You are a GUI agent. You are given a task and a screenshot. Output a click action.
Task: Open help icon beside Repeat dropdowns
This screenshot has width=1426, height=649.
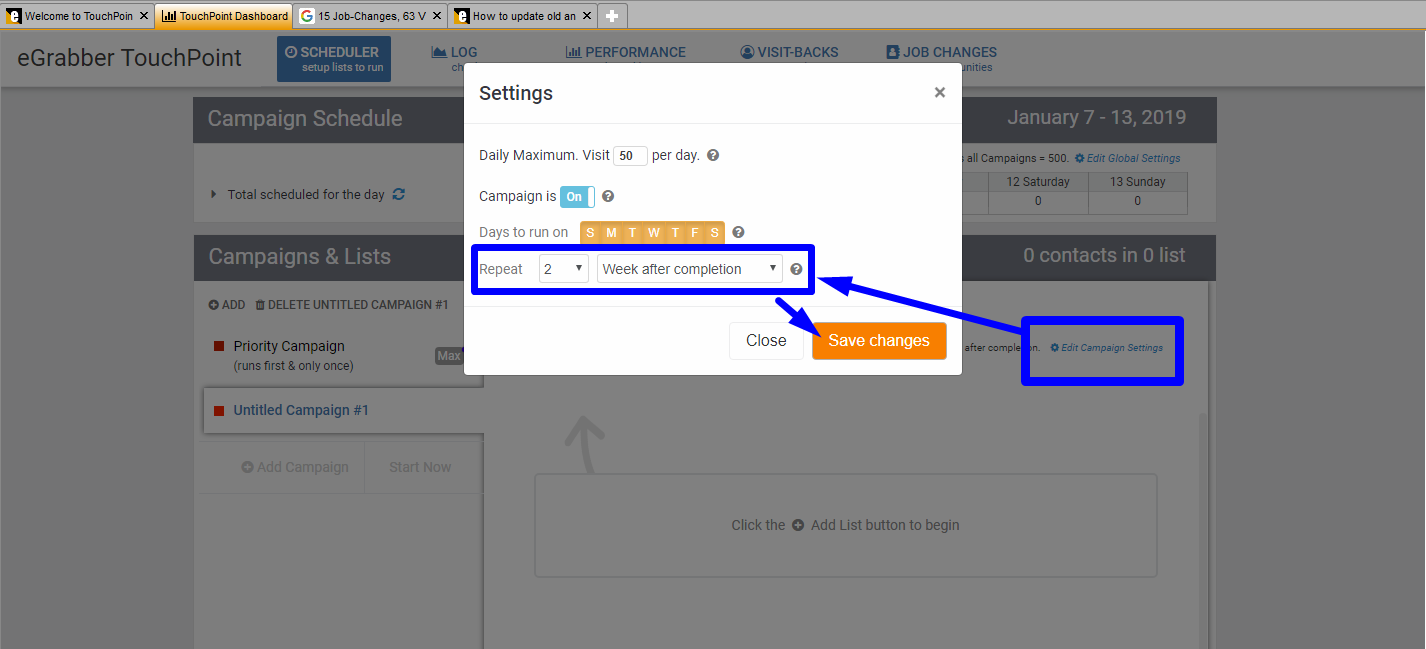[x=796, y=269]
